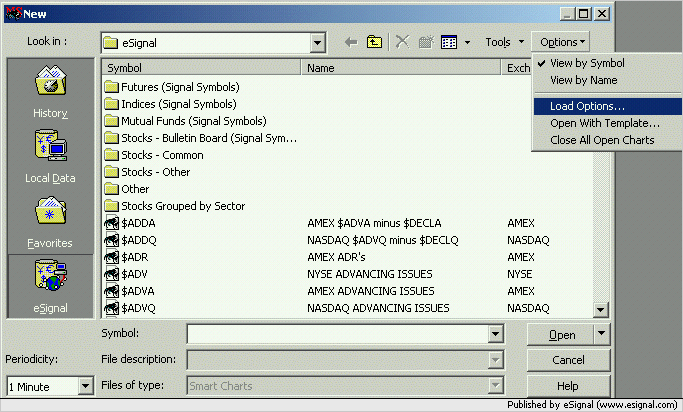This screenshot has width=683, height=412.
Task: Select Load Options... menu entry
Action: [608, 106]
